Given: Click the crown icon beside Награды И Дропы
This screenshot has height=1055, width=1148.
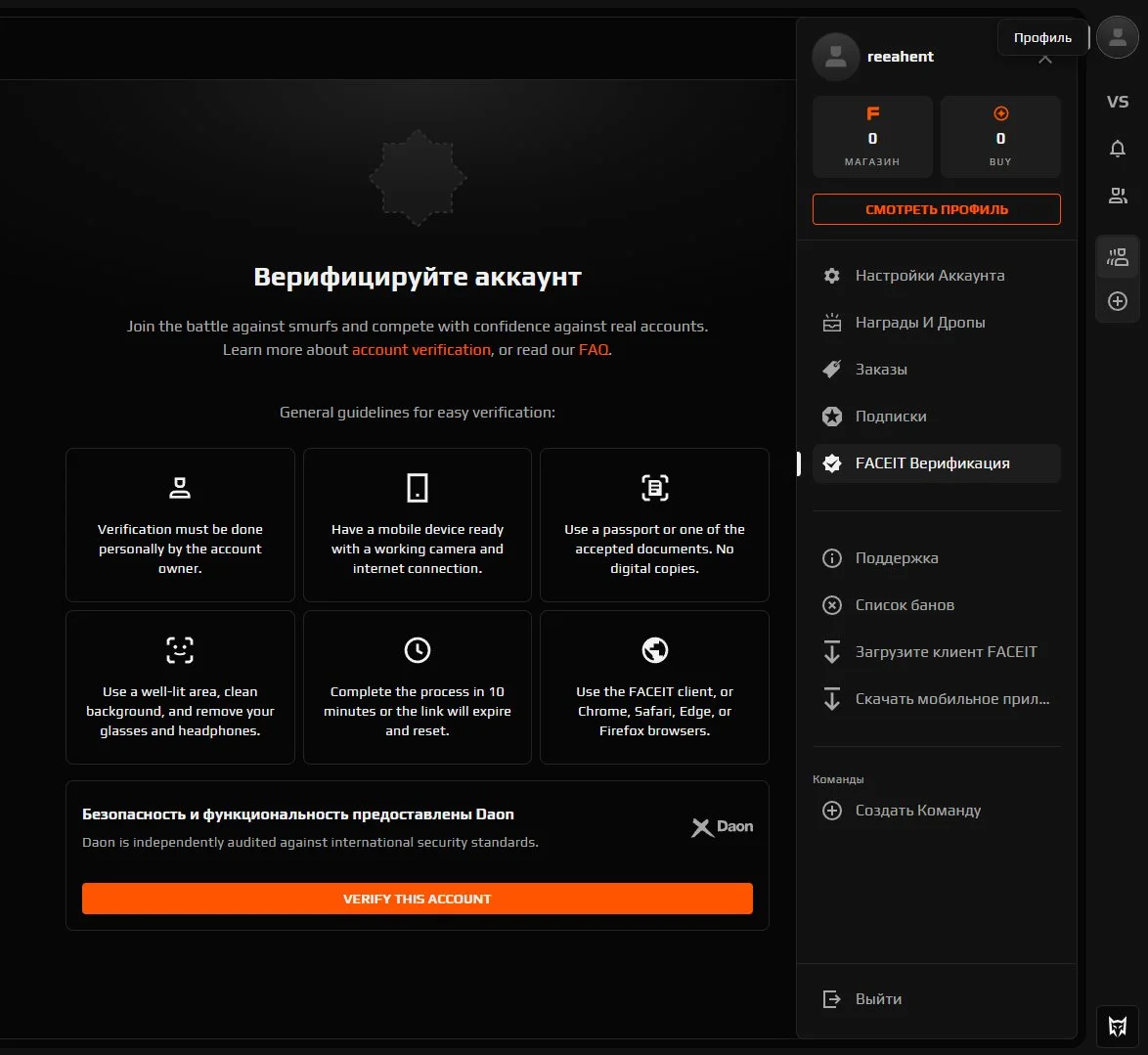Looking at the screenshot, I should 832,322.
